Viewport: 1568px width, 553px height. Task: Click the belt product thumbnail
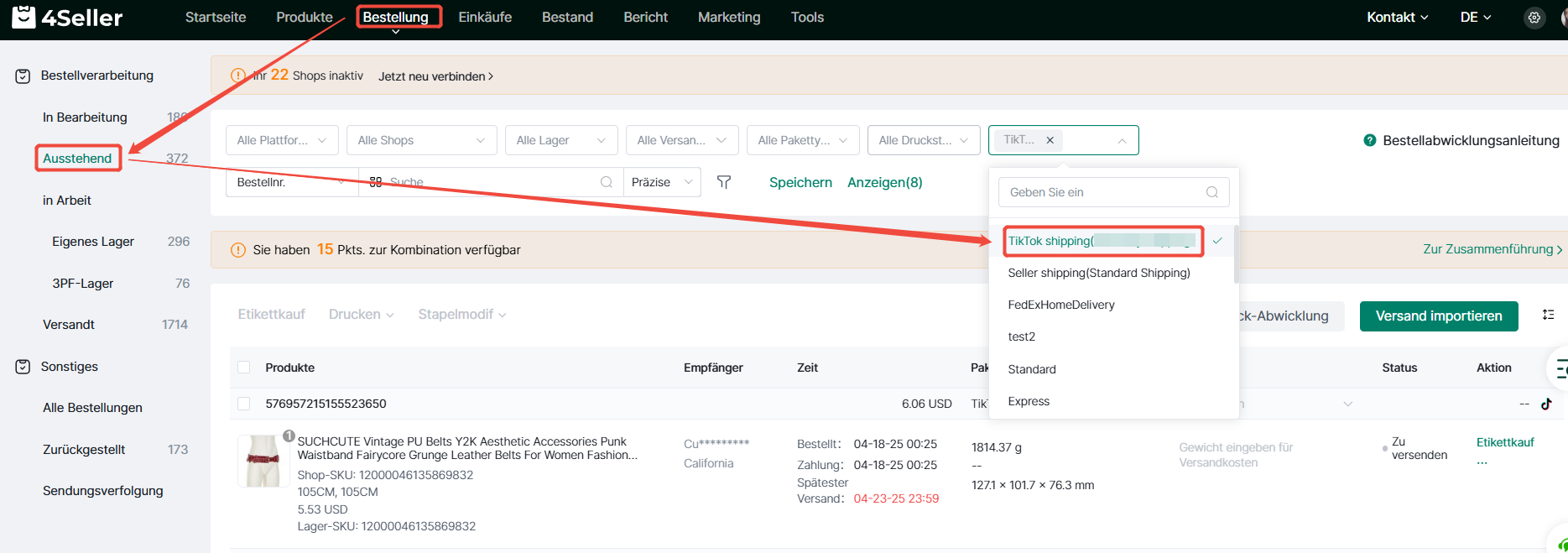263,461
